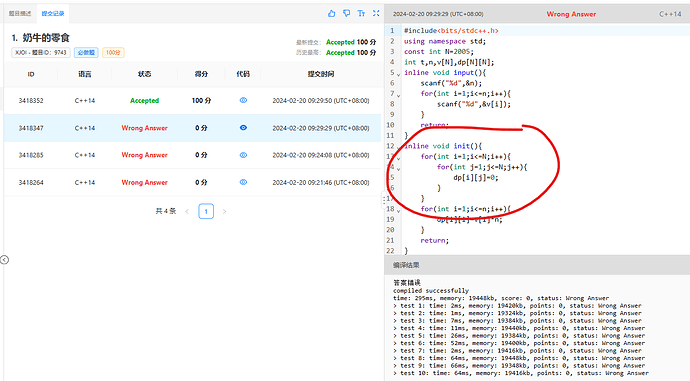Go to previous page of submissions
690x381 pixels.
(187, 212)
